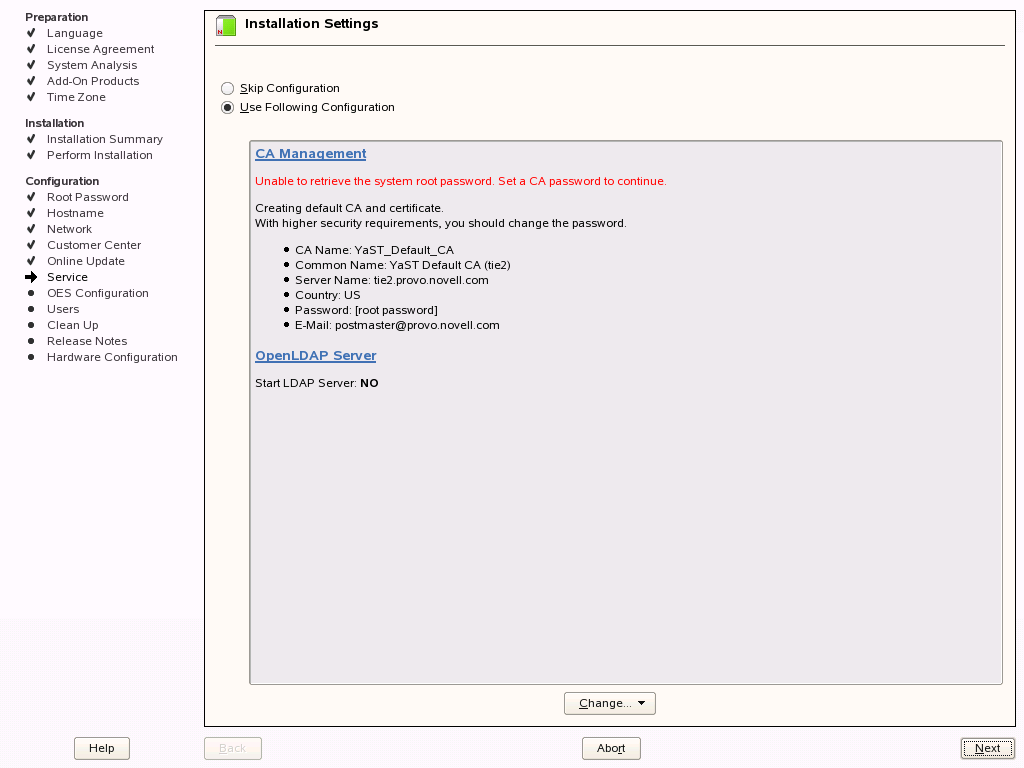Click the License Agreement step

coord(101,49)
